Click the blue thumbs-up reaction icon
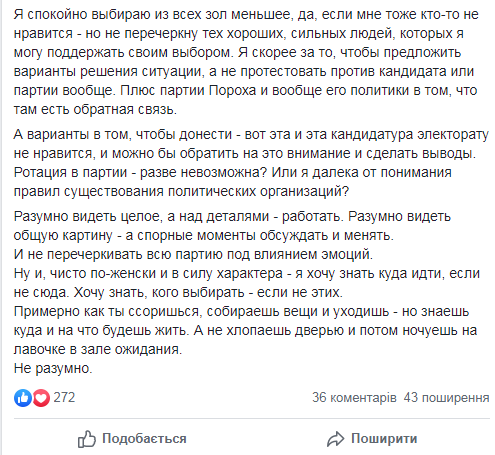Image resolution: width=495 pixels, height=455 pixels. 23,398
